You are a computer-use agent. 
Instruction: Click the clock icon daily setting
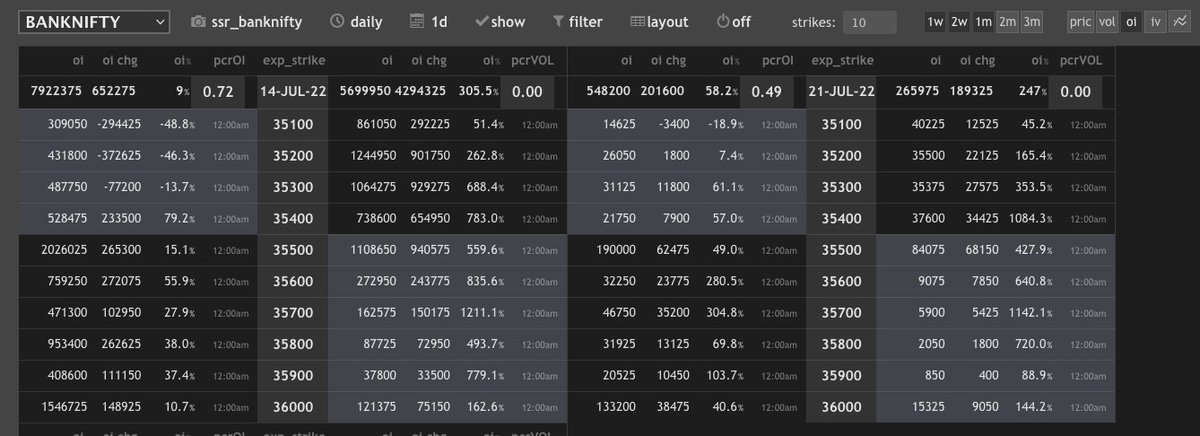356,21
